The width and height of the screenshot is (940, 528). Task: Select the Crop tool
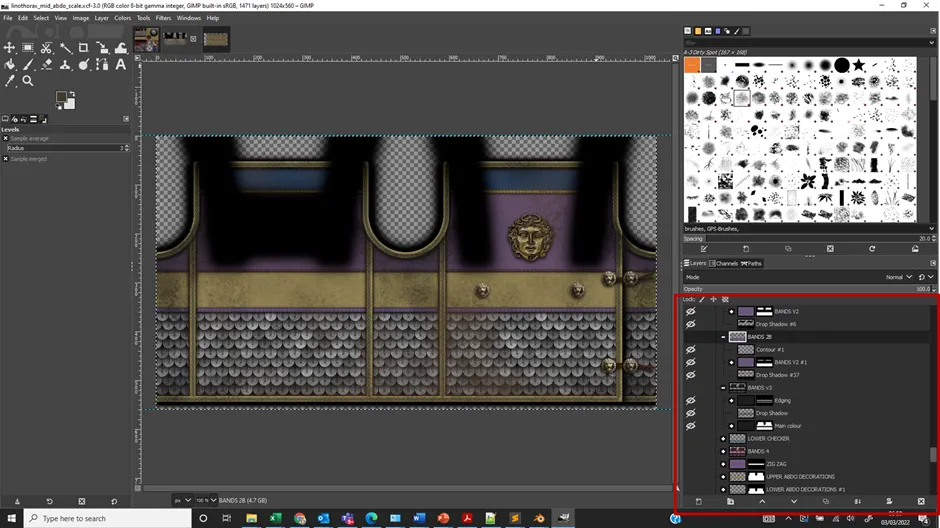click(x=83, y=47)
